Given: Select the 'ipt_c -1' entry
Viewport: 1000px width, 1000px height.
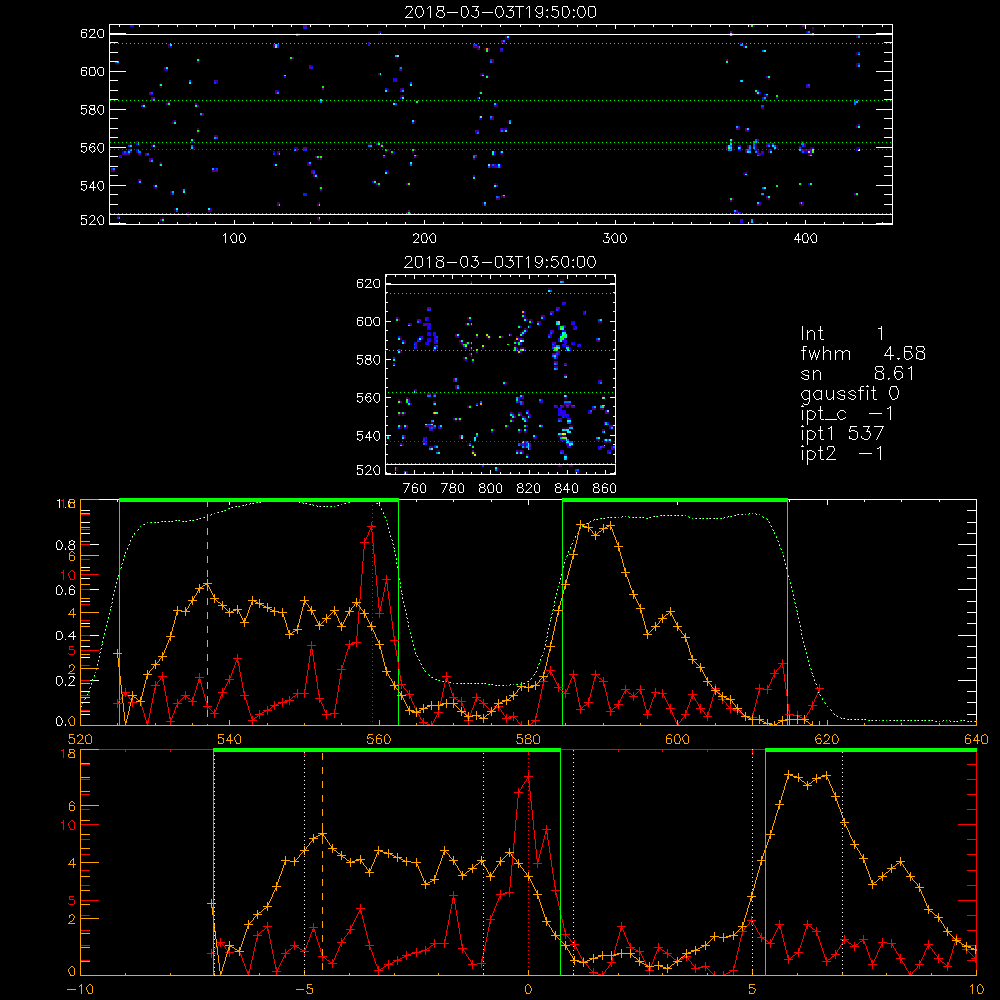Looking at the screenshot, I should pyautogui.click(x=847, y=415).
